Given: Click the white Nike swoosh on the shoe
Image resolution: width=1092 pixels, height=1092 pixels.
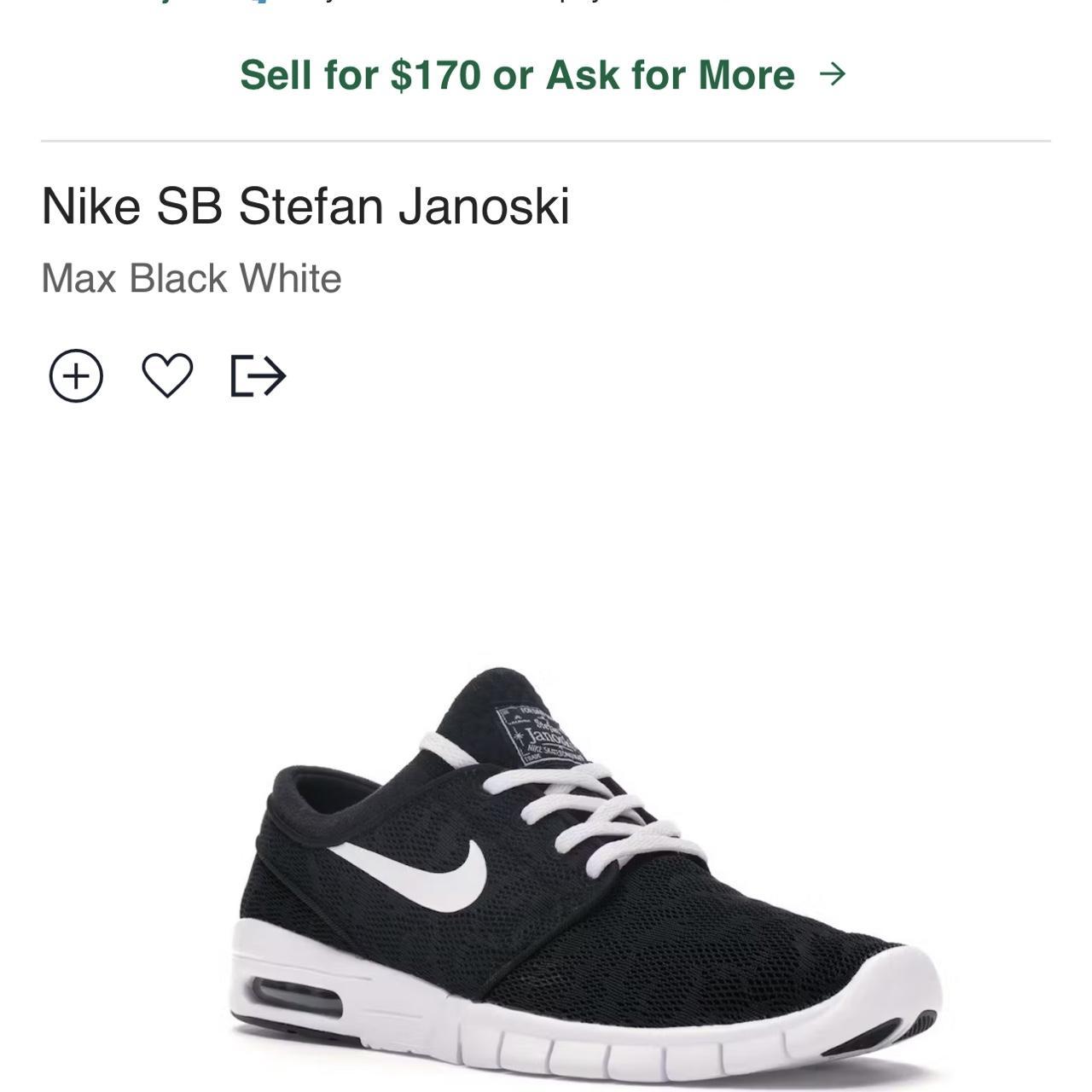Looking at the screenshot, I should (427, 872).
